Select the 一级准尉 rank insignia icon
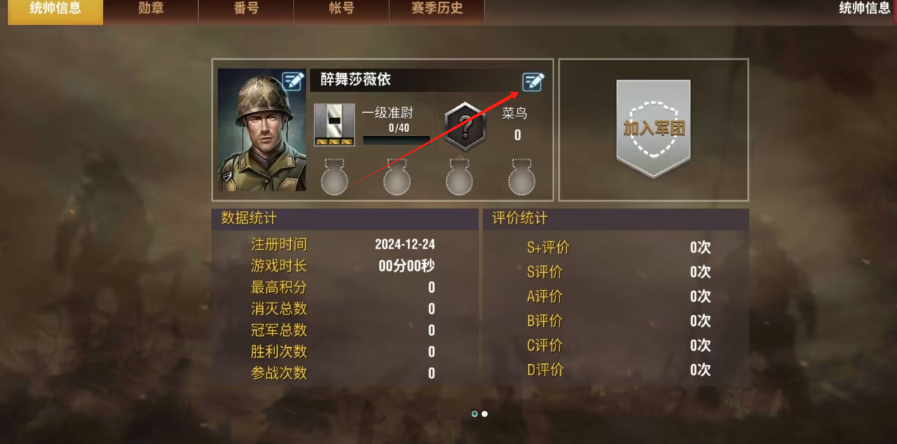897x444 pixels. [x=334, y=125]
